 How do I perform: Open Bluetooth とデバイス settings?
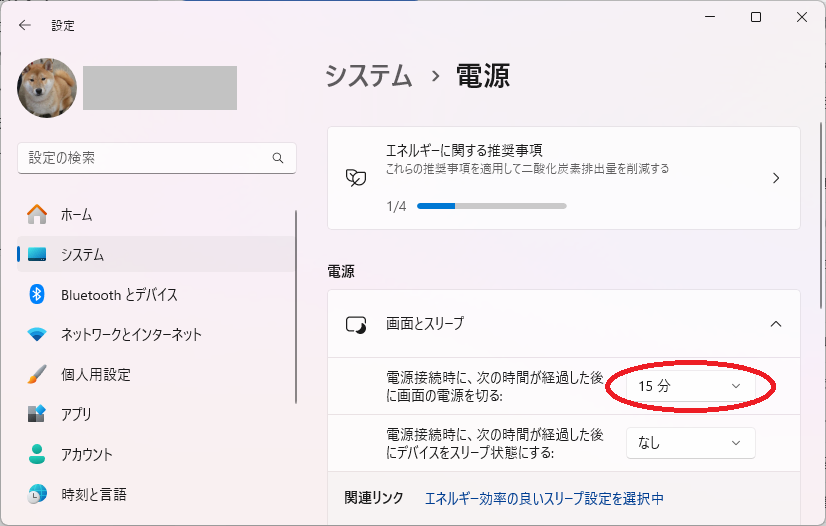156,294
